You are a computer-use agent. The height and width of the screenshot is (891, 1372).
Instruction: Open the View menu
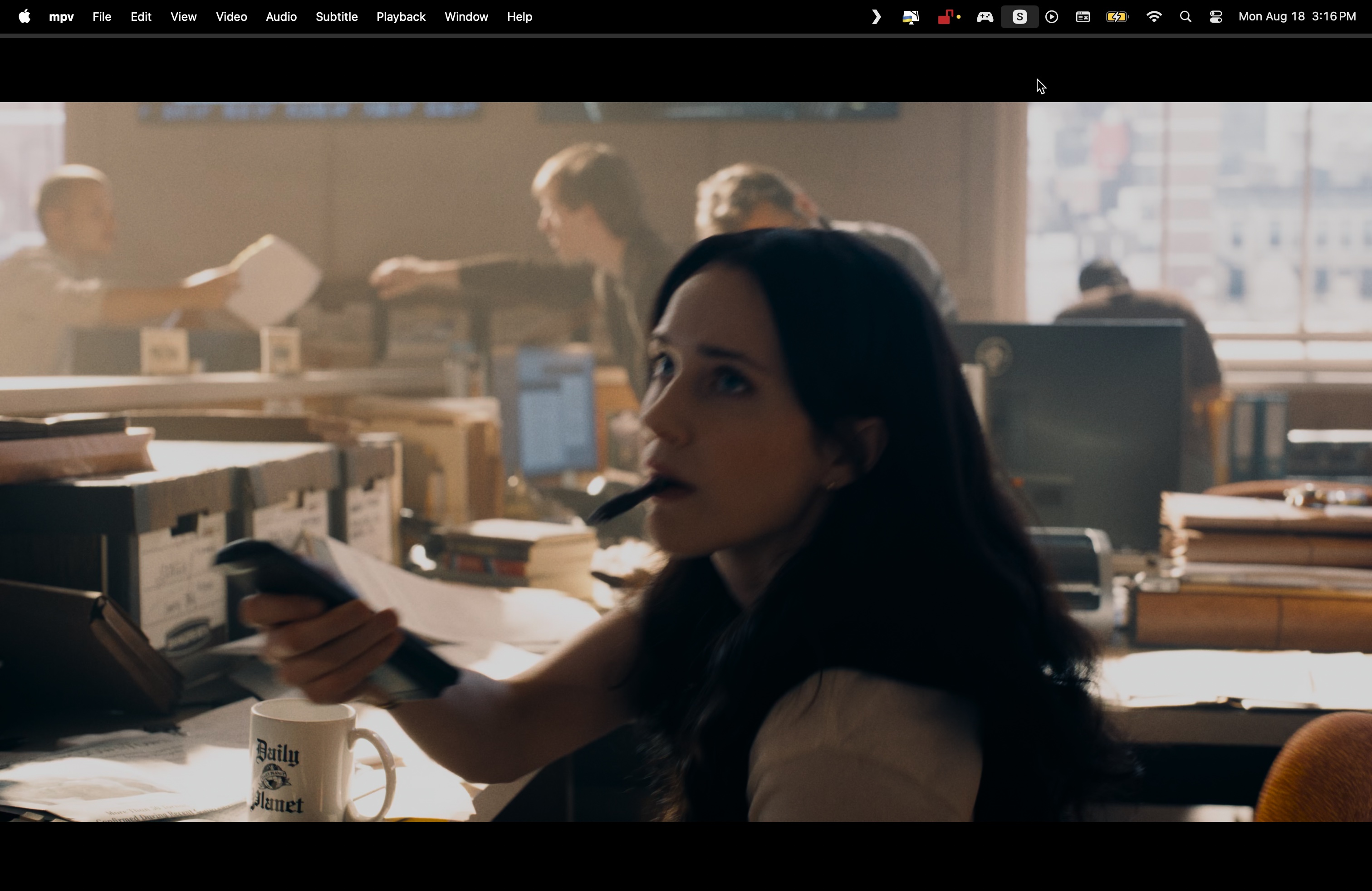tap(183, 17)
